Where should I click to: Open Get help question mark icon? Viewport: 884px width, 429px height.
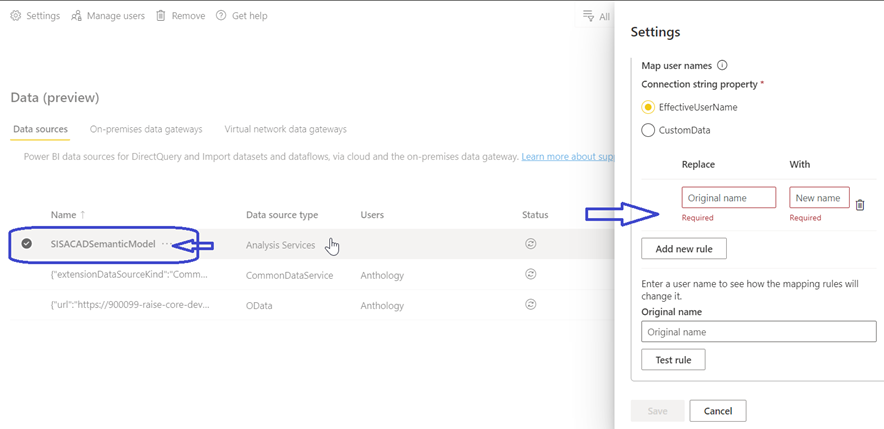[221, 16]
